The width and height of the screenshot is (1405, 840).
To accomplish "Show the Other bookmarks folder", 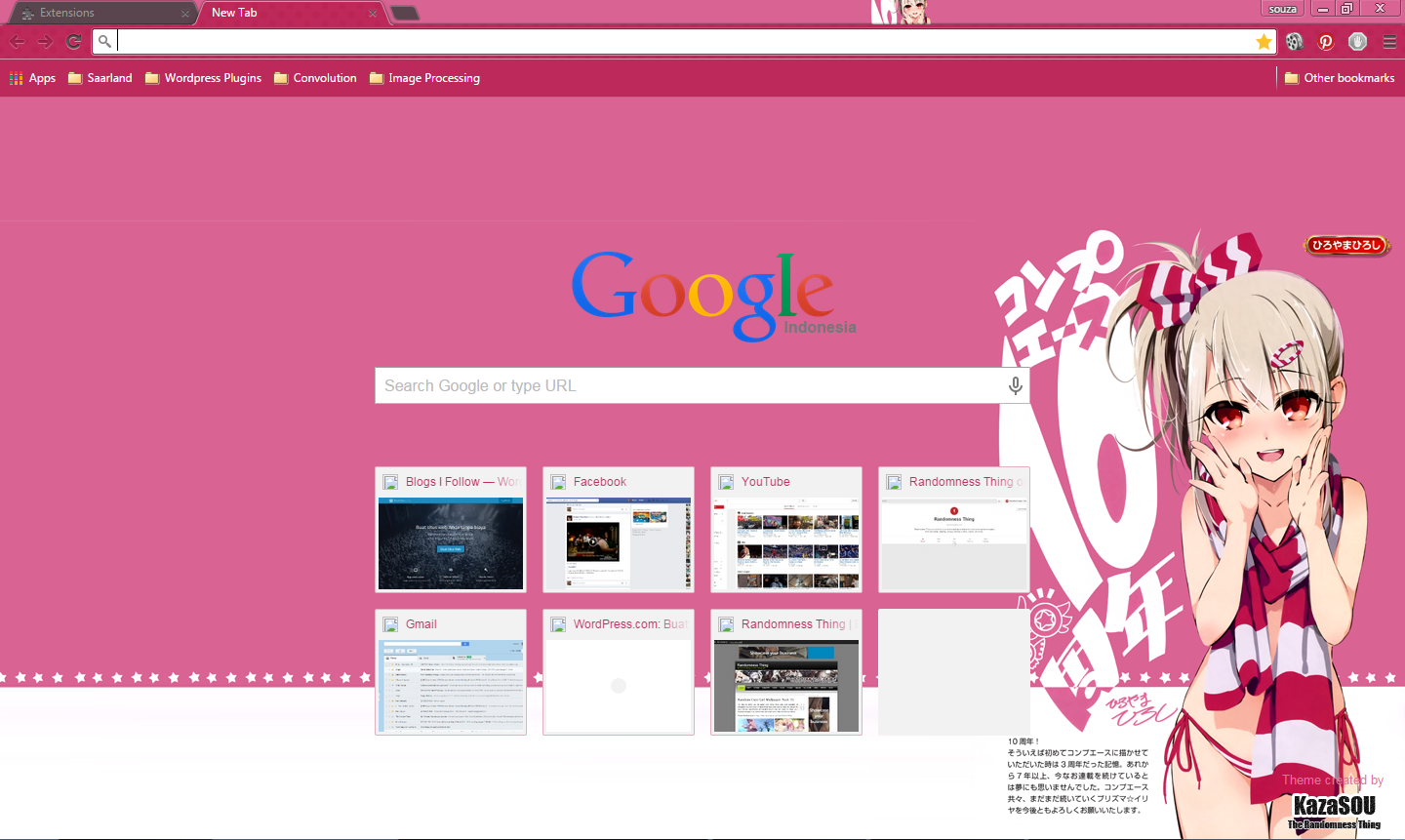I will [1340, 78].
